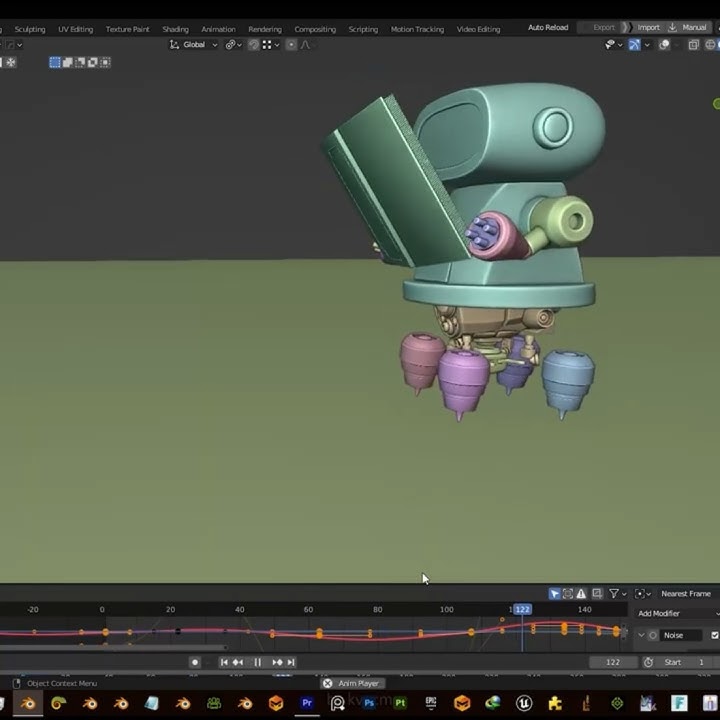Screen dimensions: 720x720
Task: Switch to the Scripting workspace tab
Action: tap(363, 29)
